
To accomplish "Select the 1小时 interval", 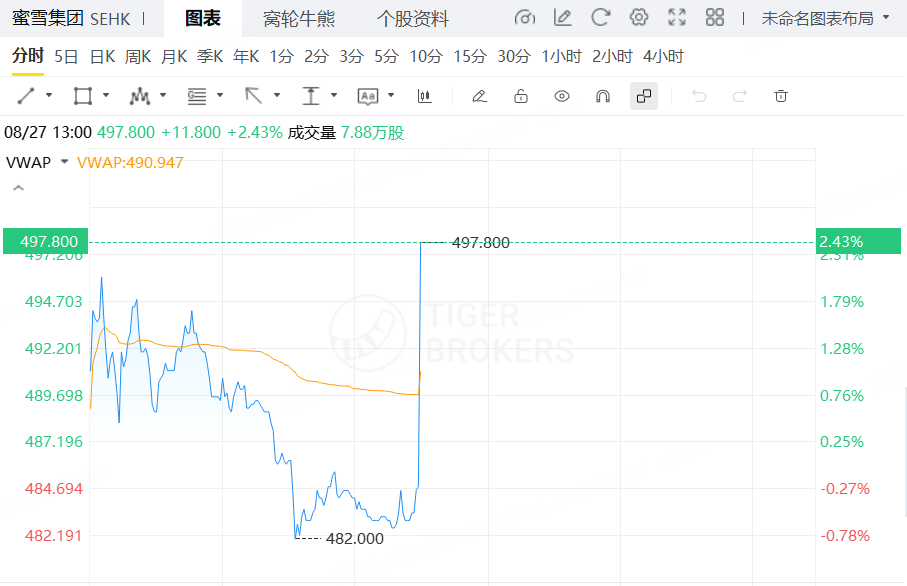I will coord(561,57).
